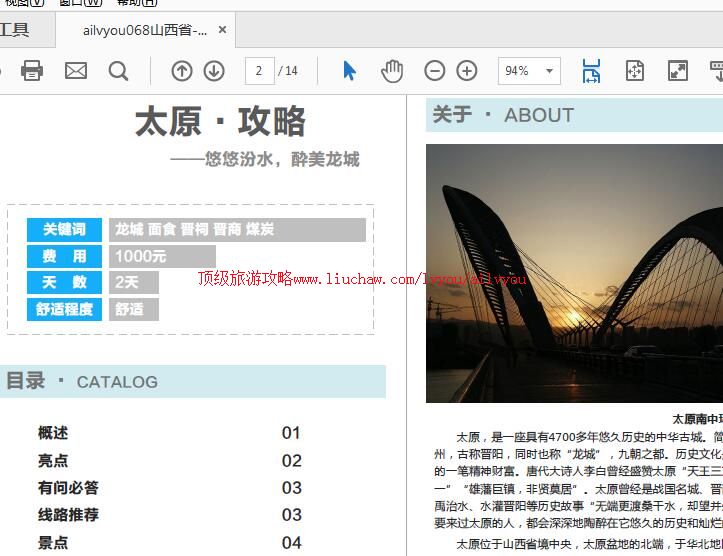Close the ailvyou068山西省 document tab
723x556 pixels.
point(223,30)
